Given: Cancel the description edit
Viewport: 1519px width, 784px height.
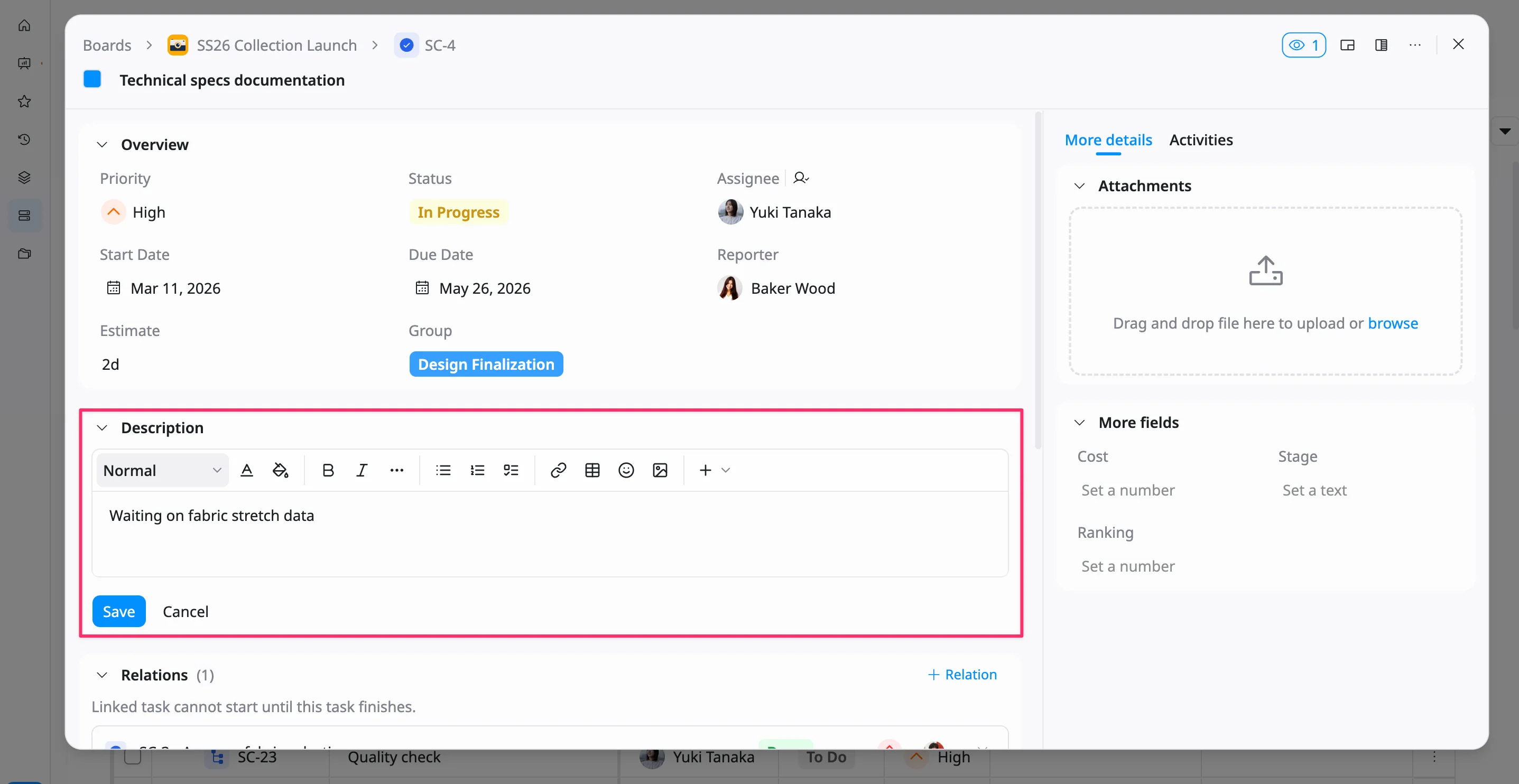Looking at the screenshot, I should 185,611.
